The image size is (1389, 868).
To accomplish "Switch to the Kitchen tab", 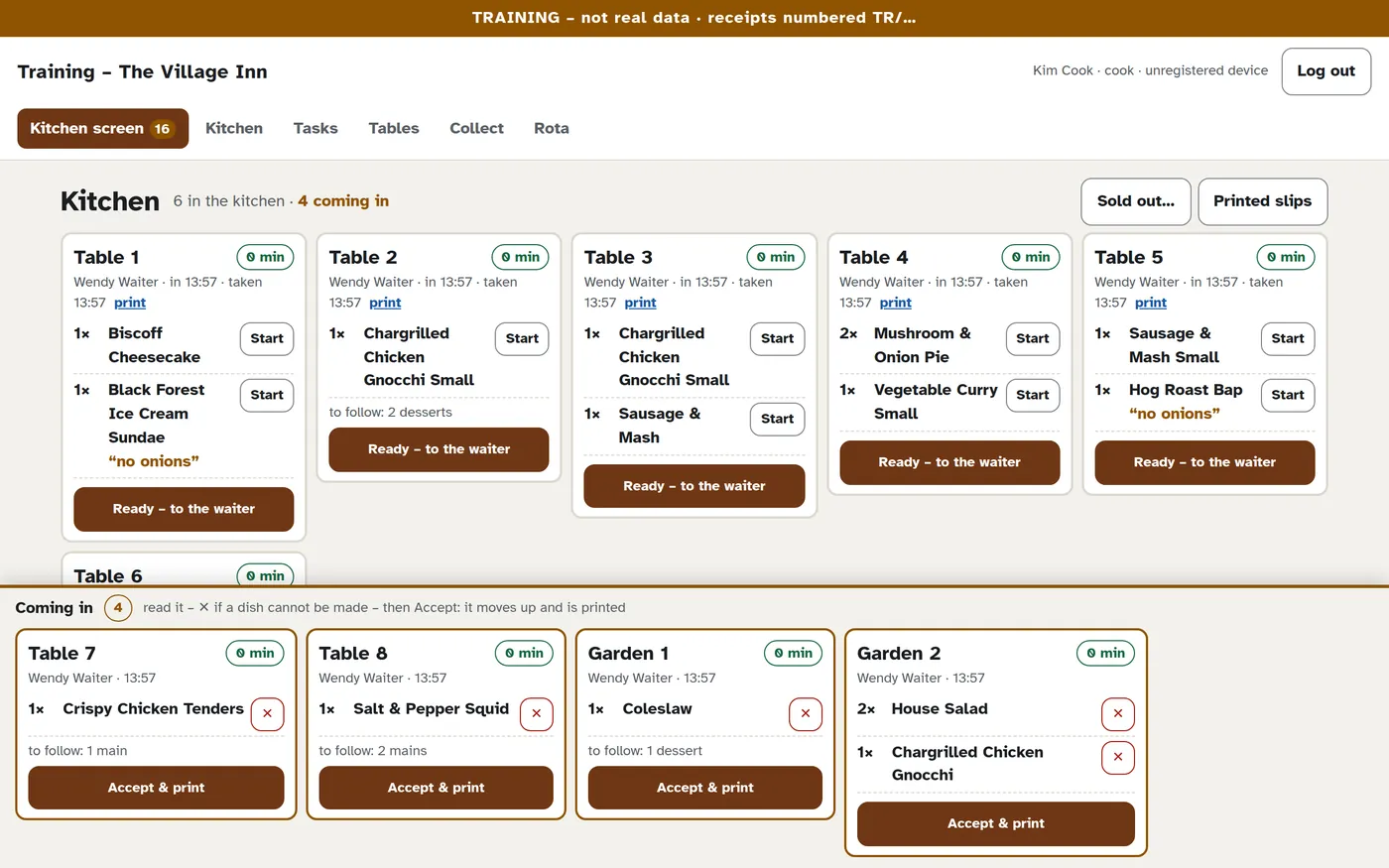I will (x=234, y=128).
